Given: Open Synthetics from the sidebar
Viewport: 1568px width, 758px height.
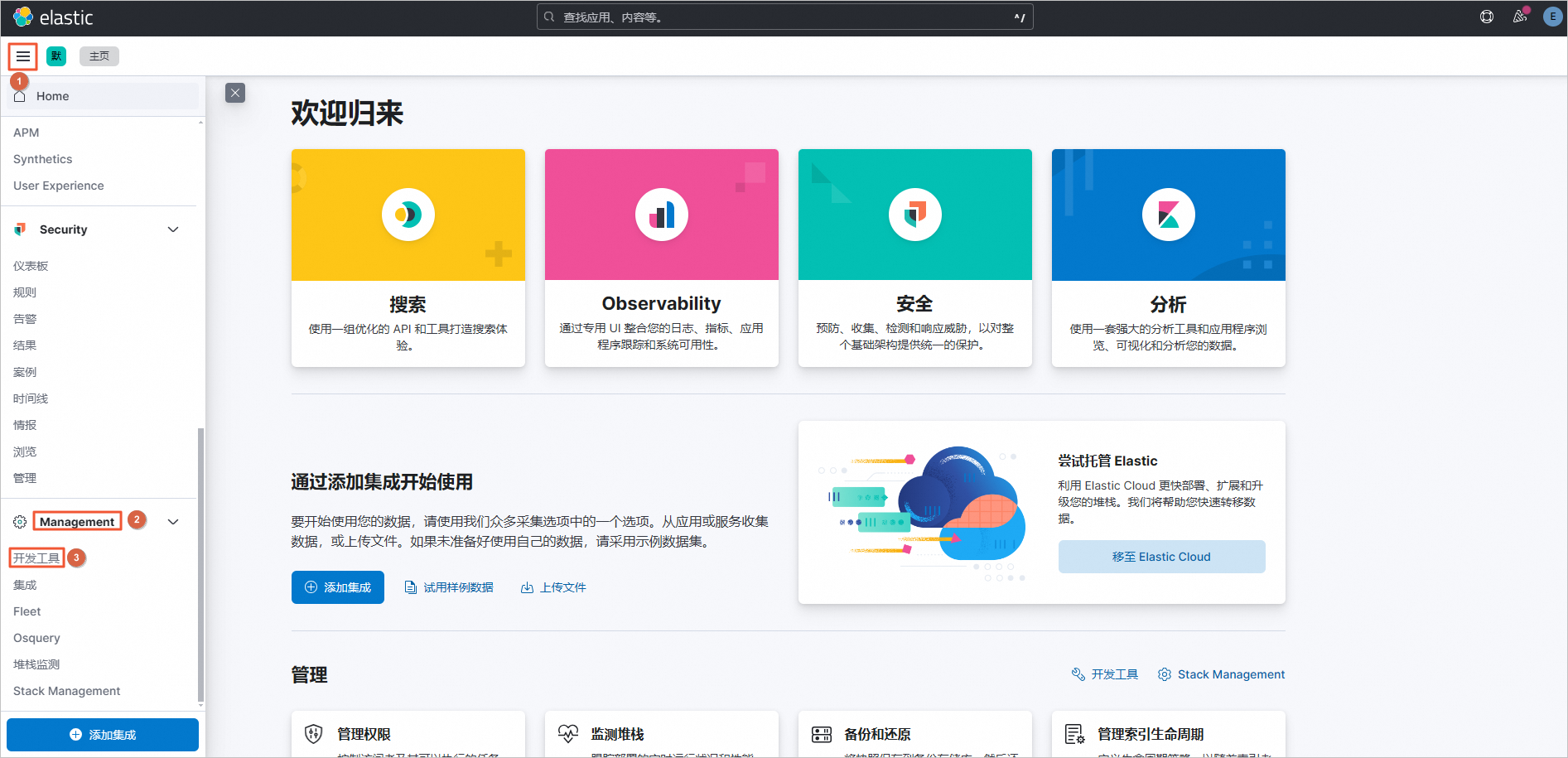Looking at the screenshot, I should click(x=43, y=159).
